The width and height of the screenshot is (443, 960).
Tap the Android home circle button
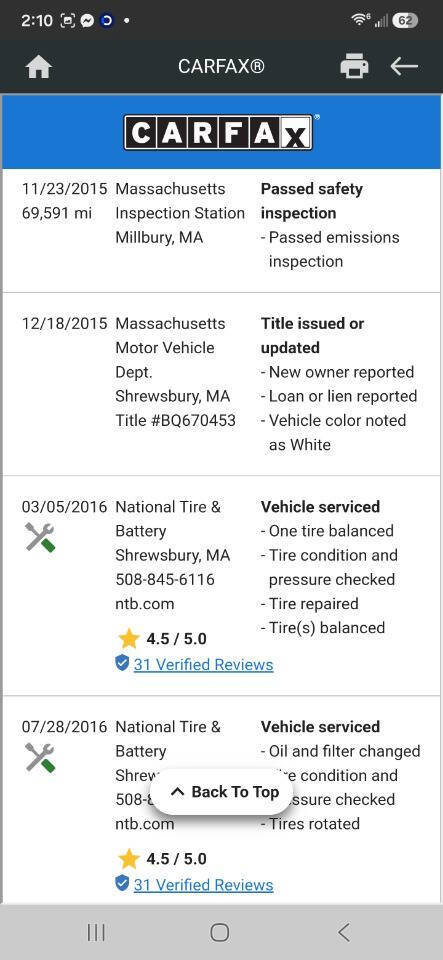click(220, 932)
